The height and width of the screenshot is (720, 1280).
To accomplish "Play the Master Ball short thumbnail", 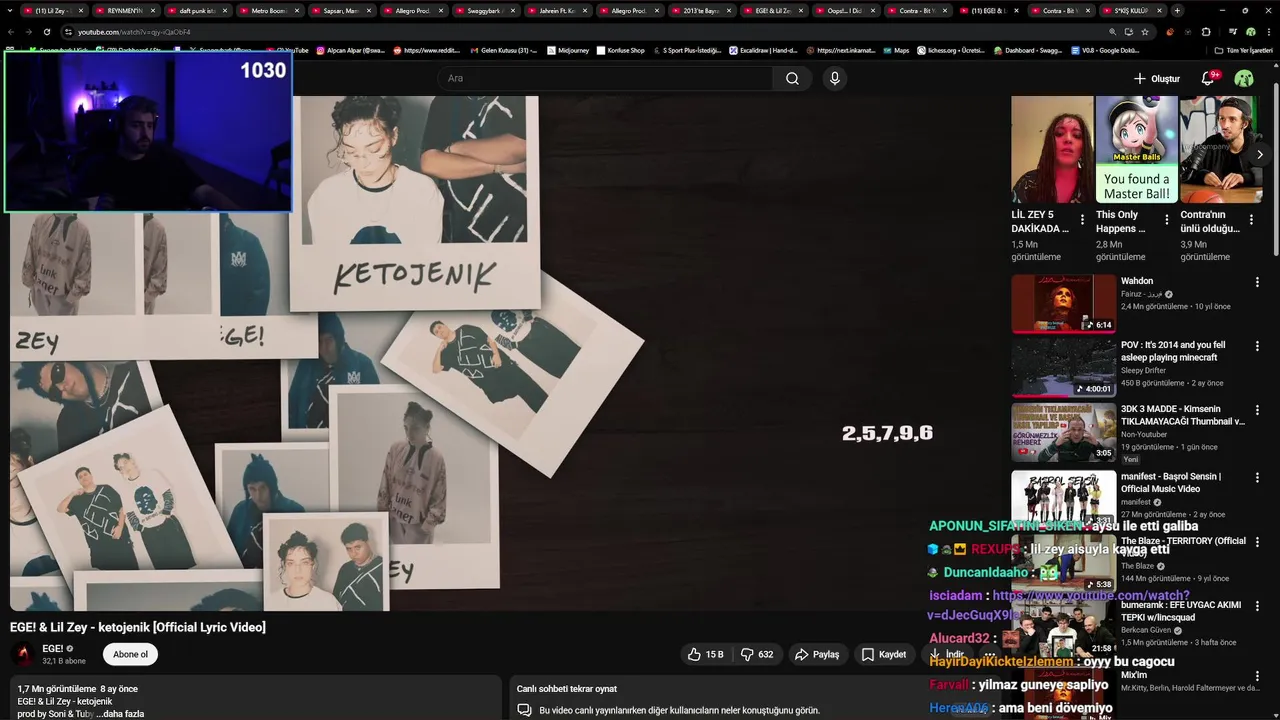I will tap(1137, 149).
